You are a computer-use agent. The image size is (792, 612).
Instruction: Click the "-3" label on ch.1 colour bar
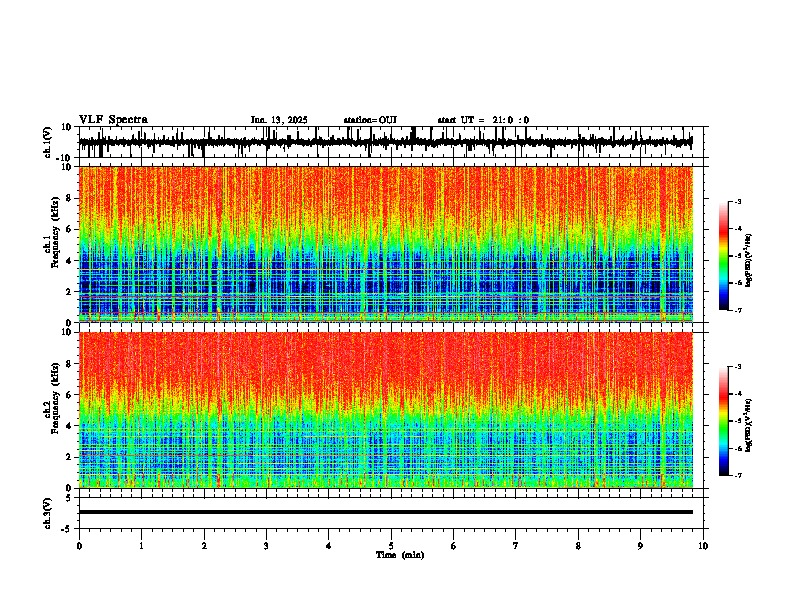738,201
